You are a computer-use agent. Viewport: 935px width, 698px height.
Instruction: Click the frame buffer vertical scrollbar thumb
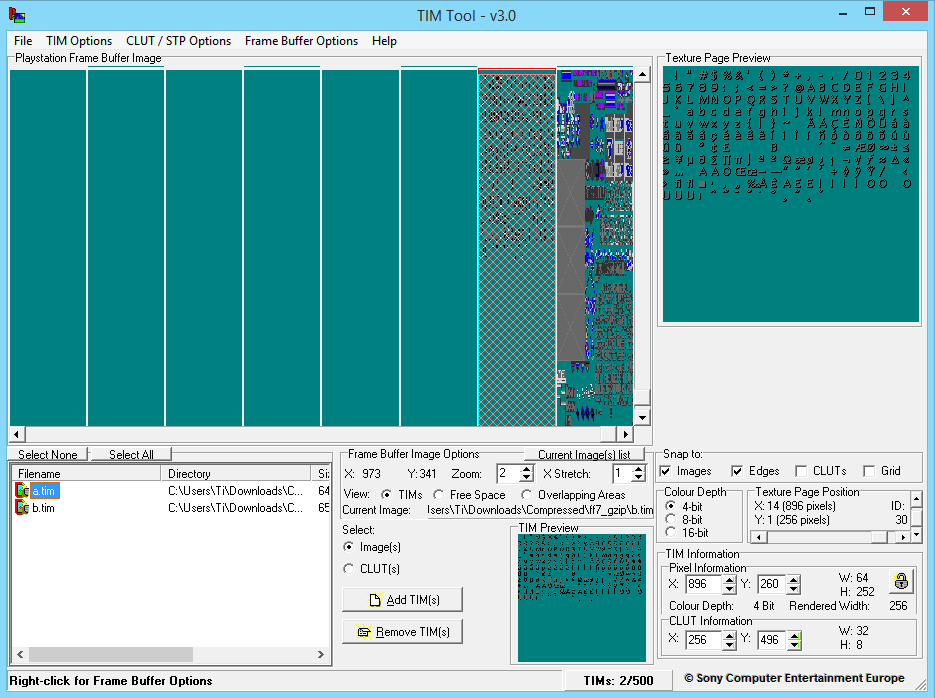pos(642,397)
